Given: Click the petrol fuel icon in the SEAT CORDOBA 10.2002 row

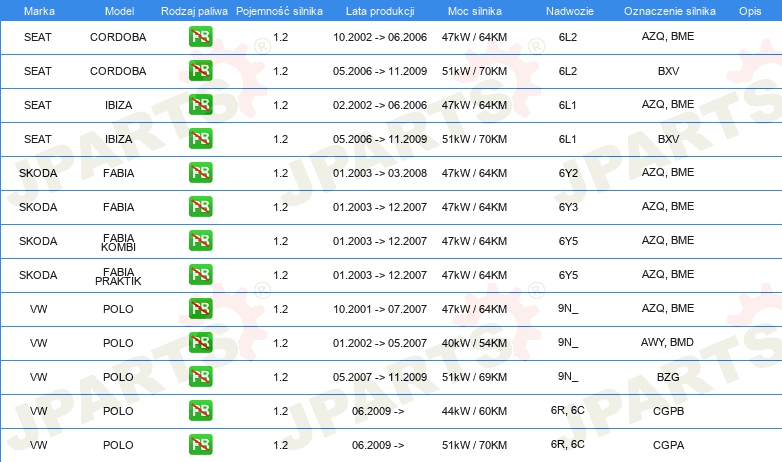Looking at the screenshot, I should pyautogui.click(x=200, y=36).
